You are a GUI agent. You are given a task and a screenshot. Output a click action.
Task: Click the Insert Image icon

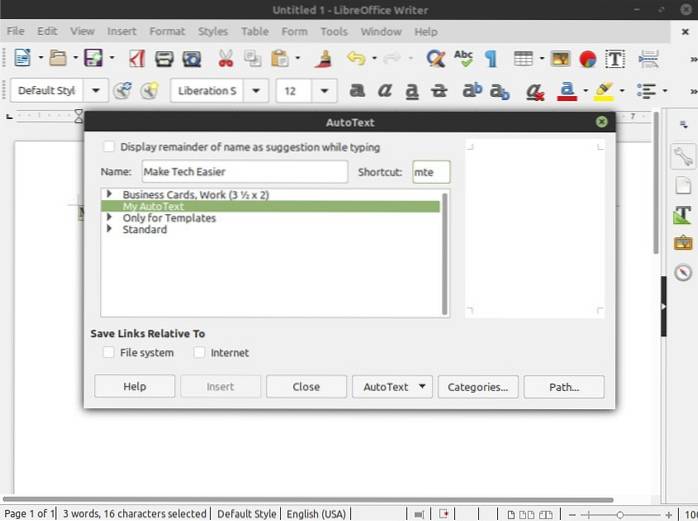coord(560,58)
